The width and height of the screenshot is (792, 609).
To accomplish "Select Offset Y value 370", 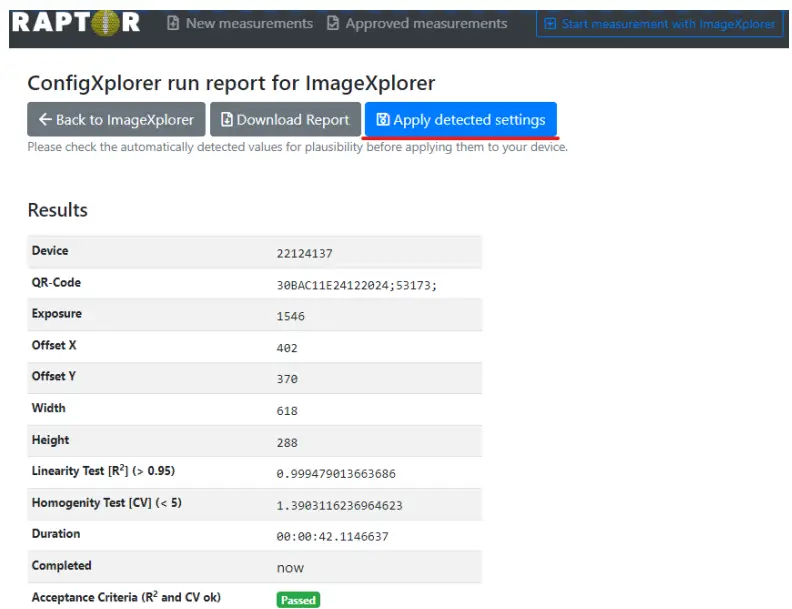I will tap(287, 379).
